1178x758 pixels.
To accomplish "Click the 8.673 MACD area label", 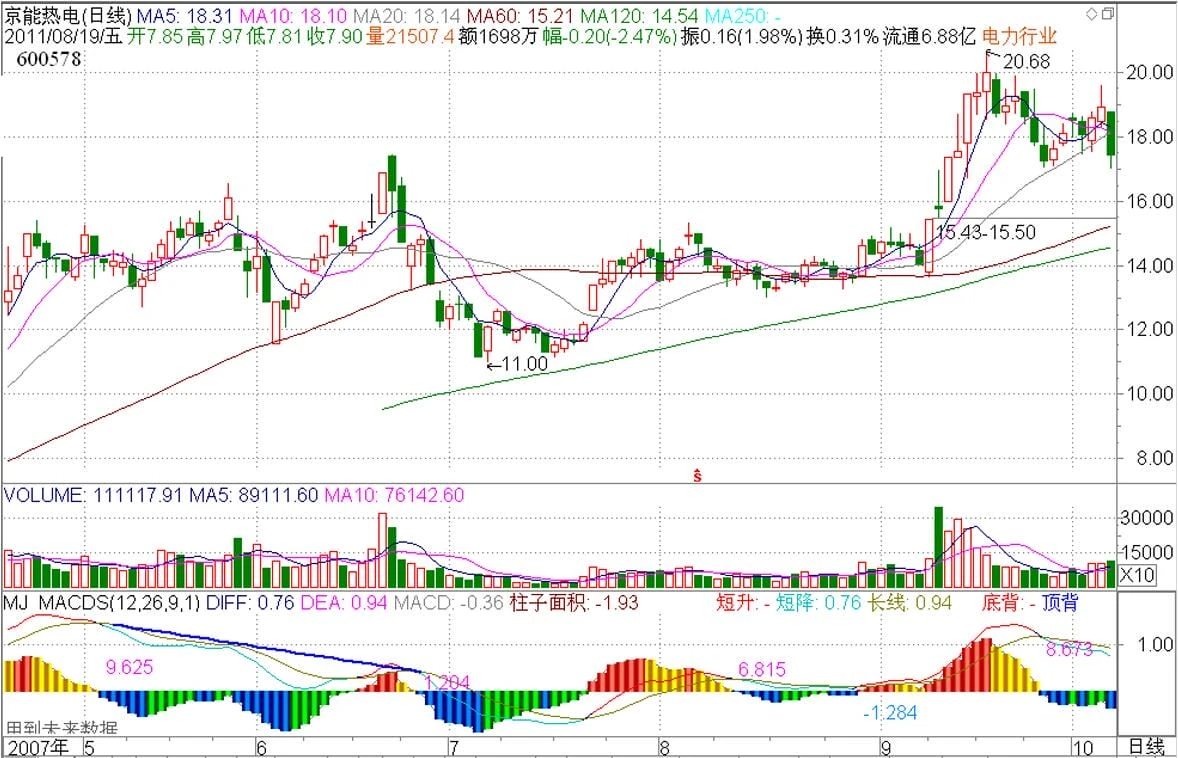I will pyautogui.click(x=1066, y=649).
